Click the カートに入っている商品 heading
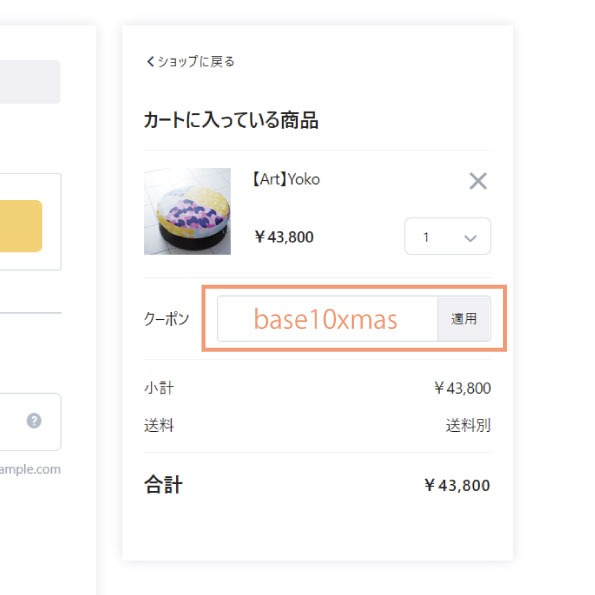595x595 pixels. click(x=231, y=120)
